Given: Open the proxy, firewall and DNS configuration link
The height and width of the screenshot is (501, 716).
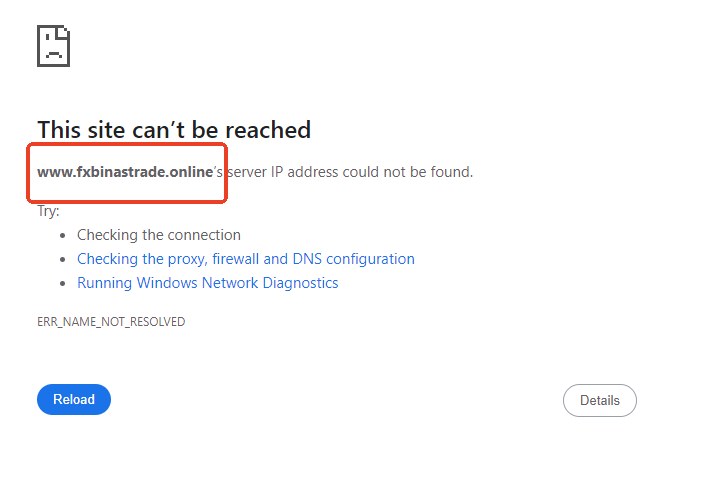Looking at the screenshot, I should 246,259.
